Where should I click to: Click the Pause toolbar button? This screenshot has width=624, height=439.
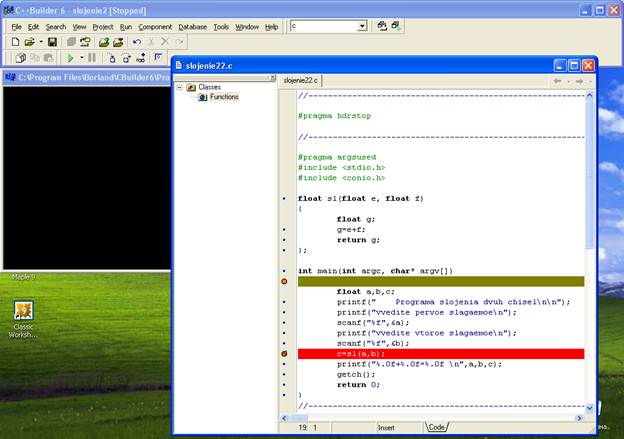pos(92,58)
